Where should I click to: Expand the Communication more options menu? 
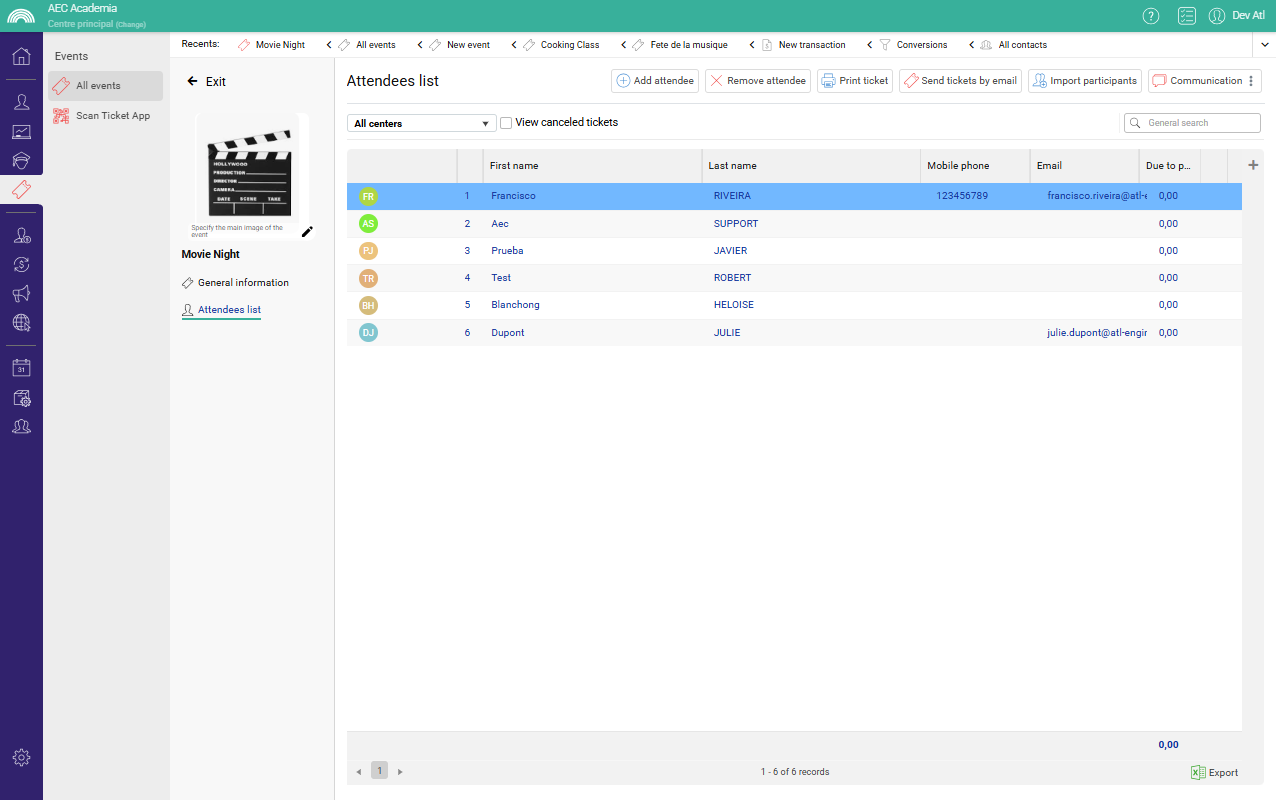pos(1251,81)
